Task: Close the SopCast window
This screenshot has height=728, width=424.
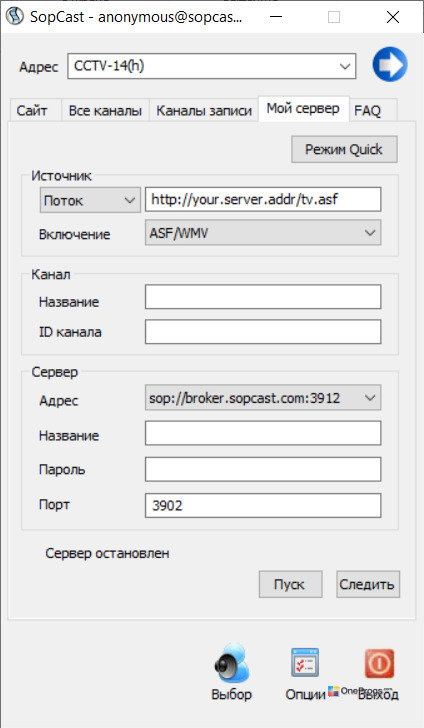Action: coord(393,17)
